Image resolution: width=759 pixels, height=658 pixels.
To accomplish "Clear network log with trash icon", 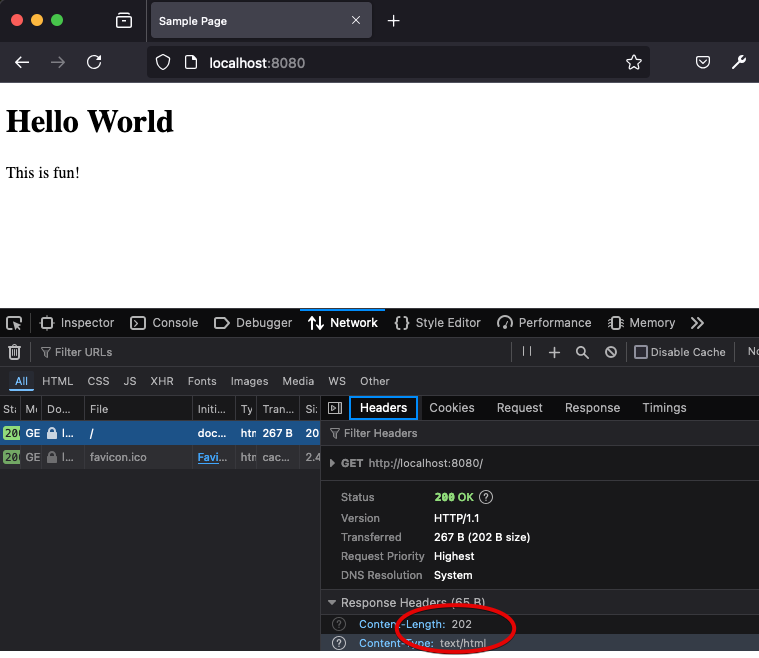I will click(x=14, y=352).
